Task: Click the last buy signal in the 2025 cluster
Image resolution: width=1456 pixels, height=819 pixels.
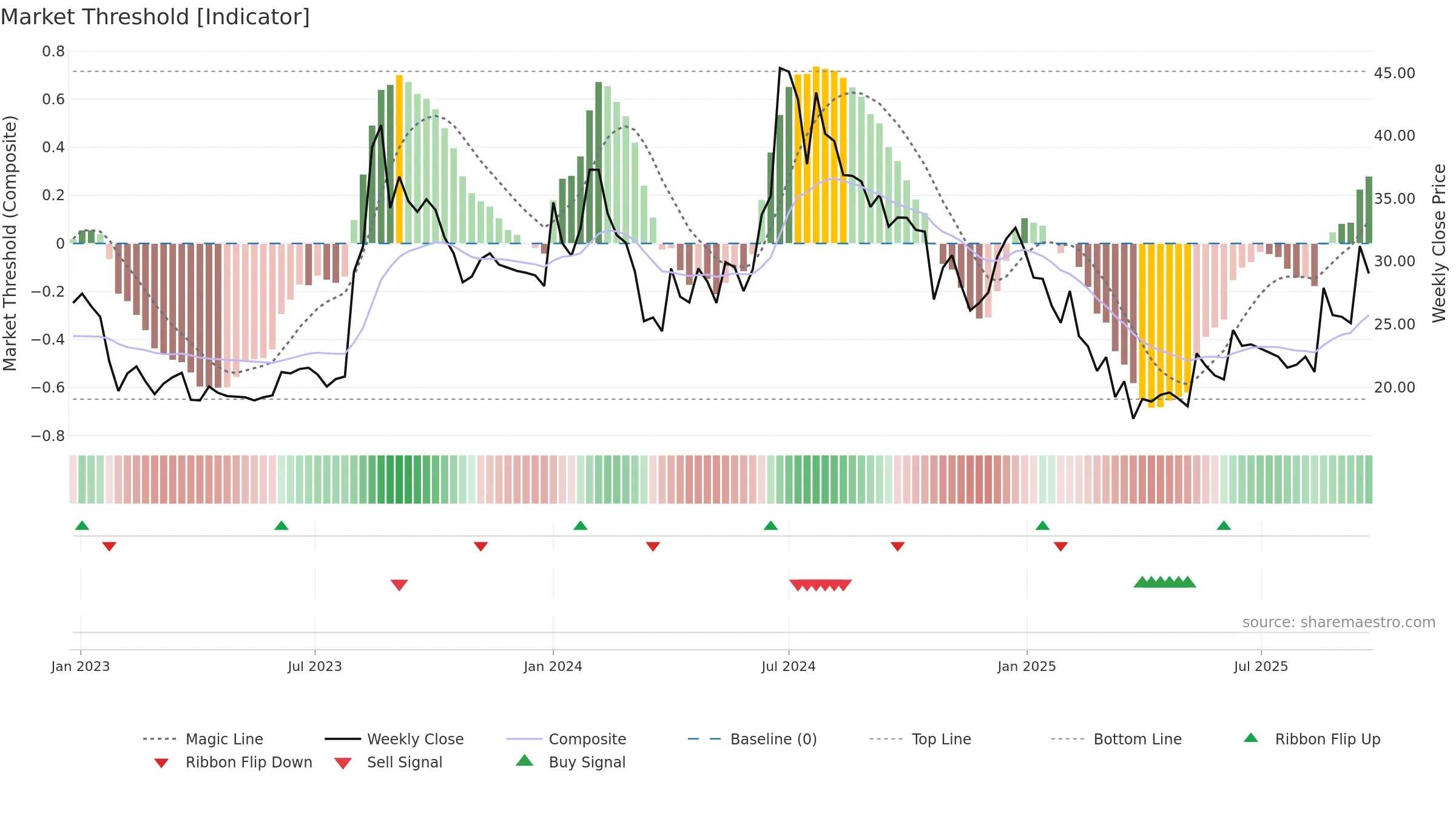Action: click(x=1188, y=582)
